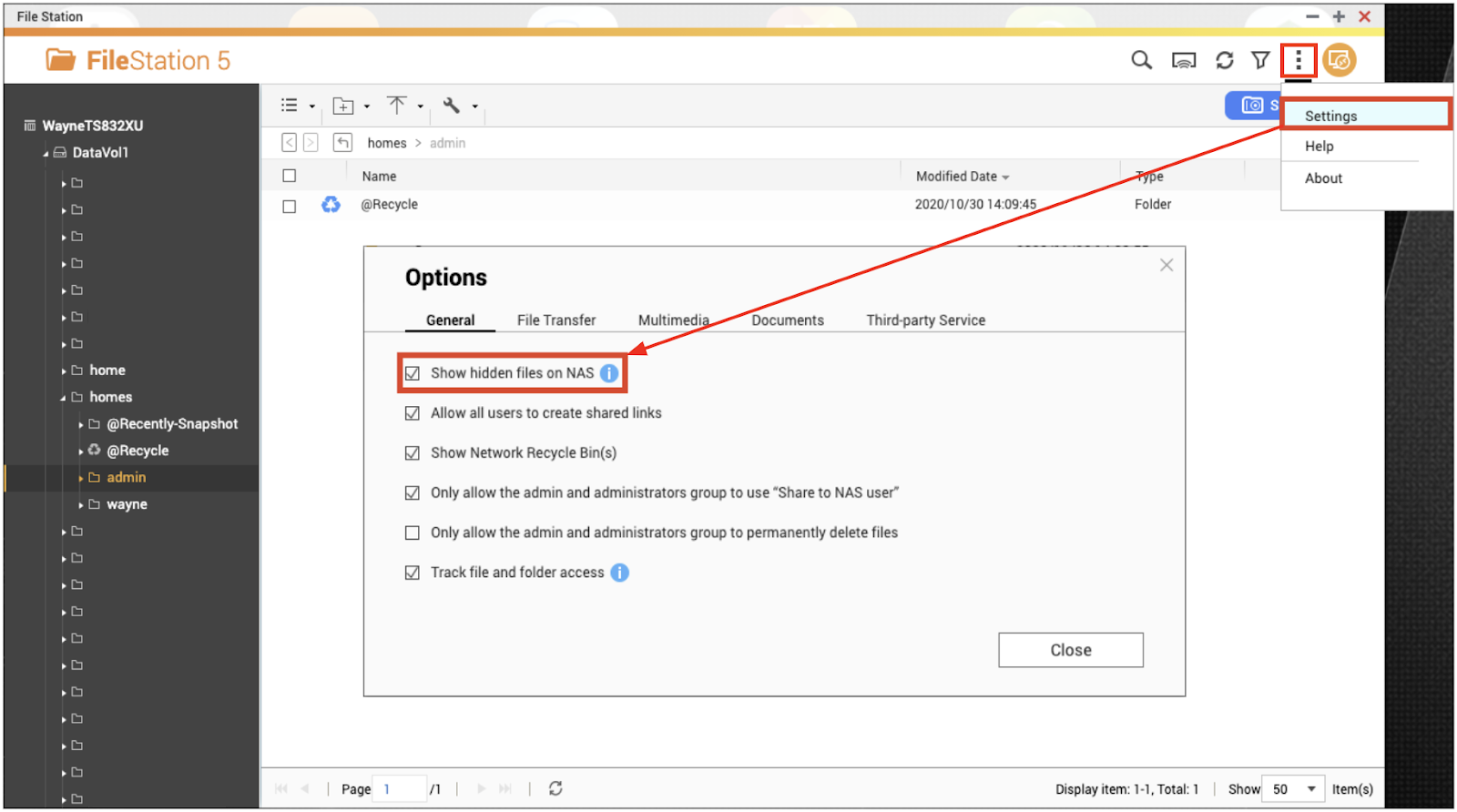Click WayneTS832XU NAS icon in the tree
The width and height of the screenshot is (1457, 812).
tap(30, 126)
